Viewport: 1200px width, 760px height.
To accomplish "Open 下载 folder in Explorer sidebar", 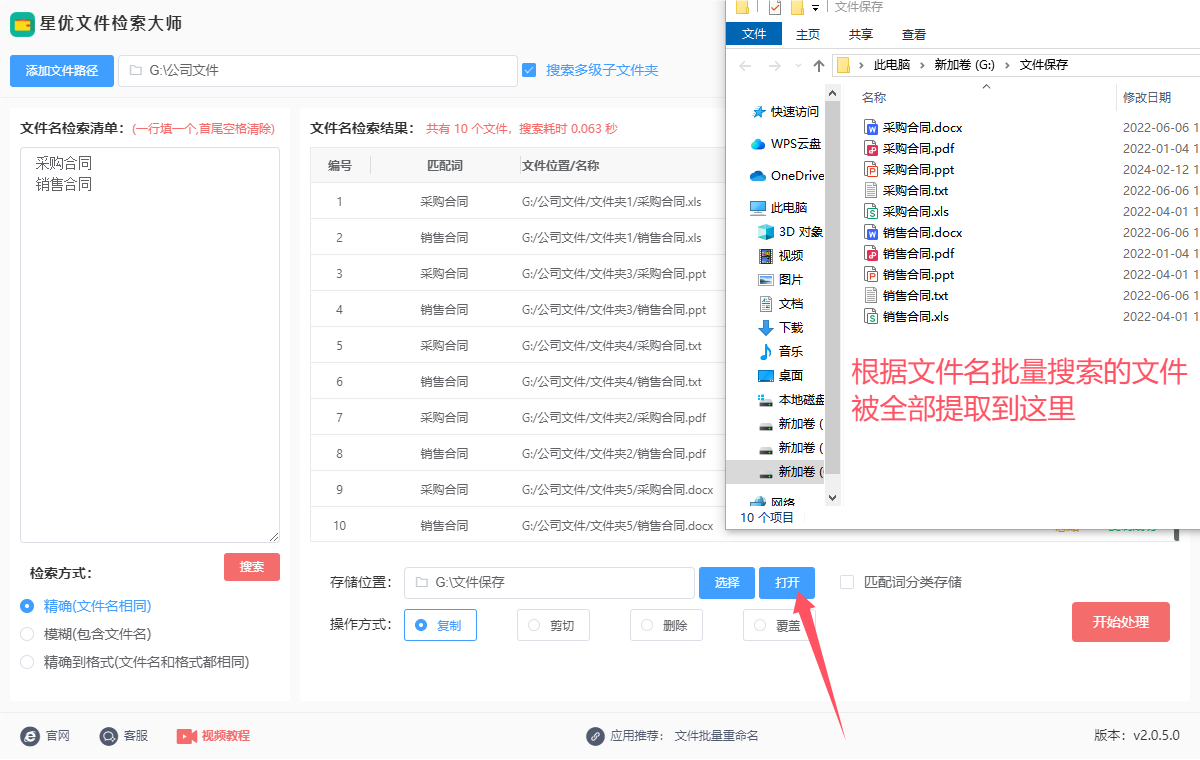I will pos(781,327).
